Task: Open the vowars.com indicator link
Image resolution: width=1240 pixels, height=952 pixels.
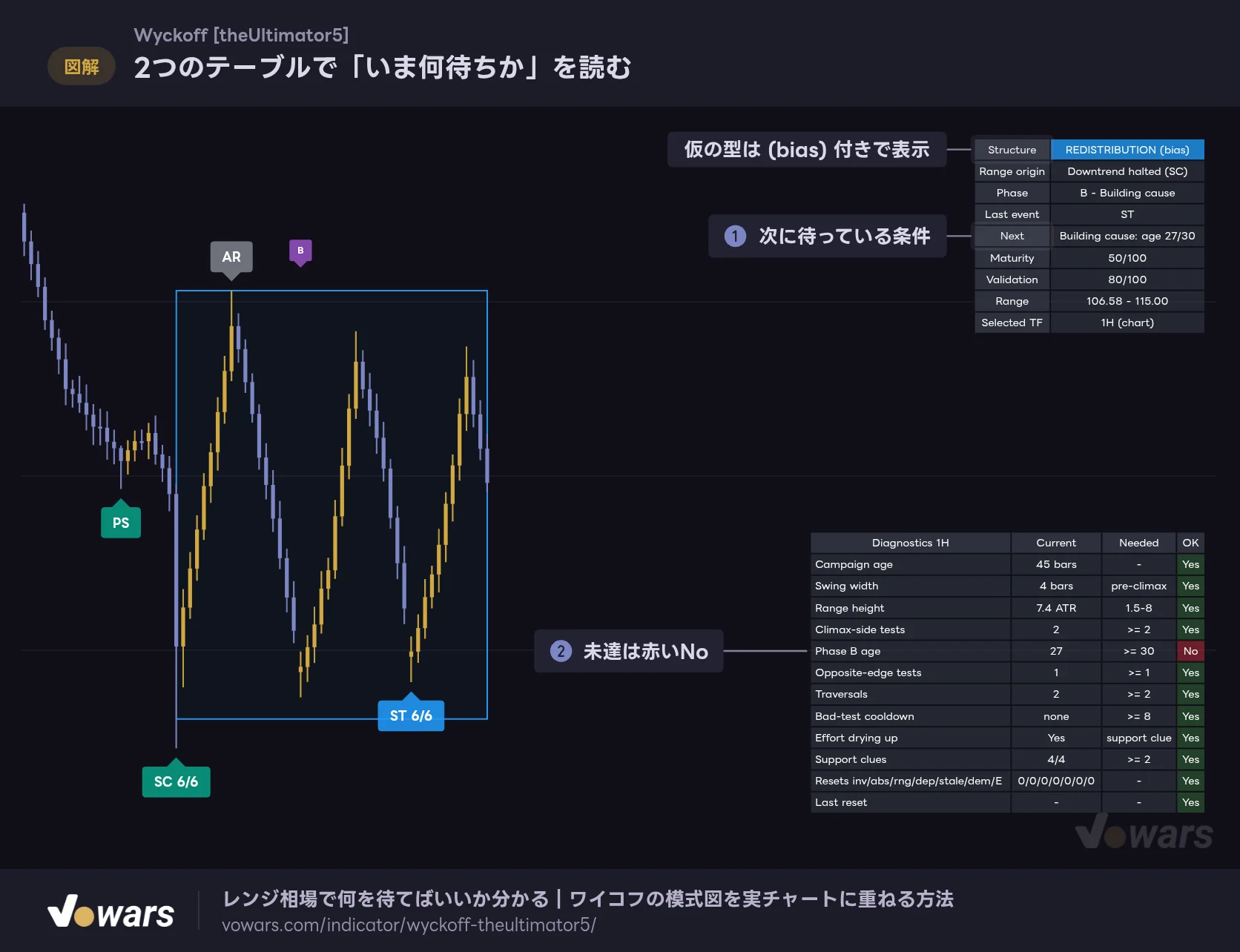Action: click(409, 925)
